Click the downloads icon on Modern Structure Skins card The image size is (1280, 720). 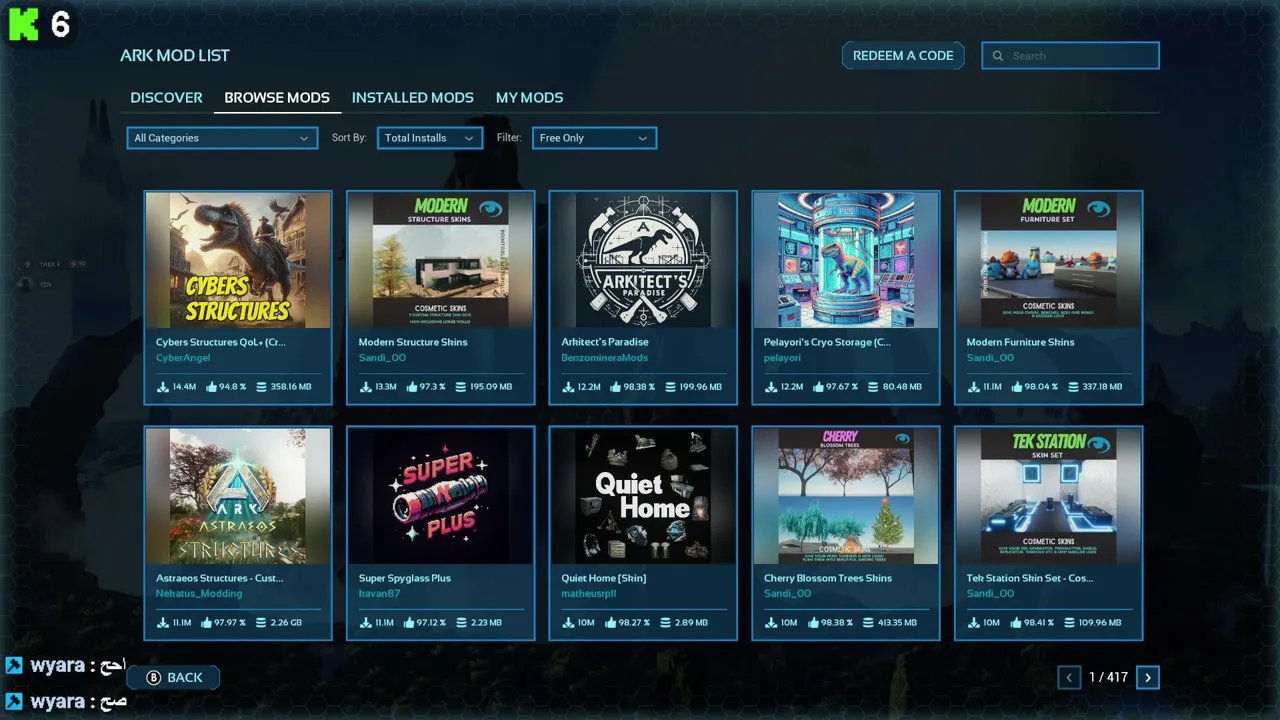pos(365,387)
